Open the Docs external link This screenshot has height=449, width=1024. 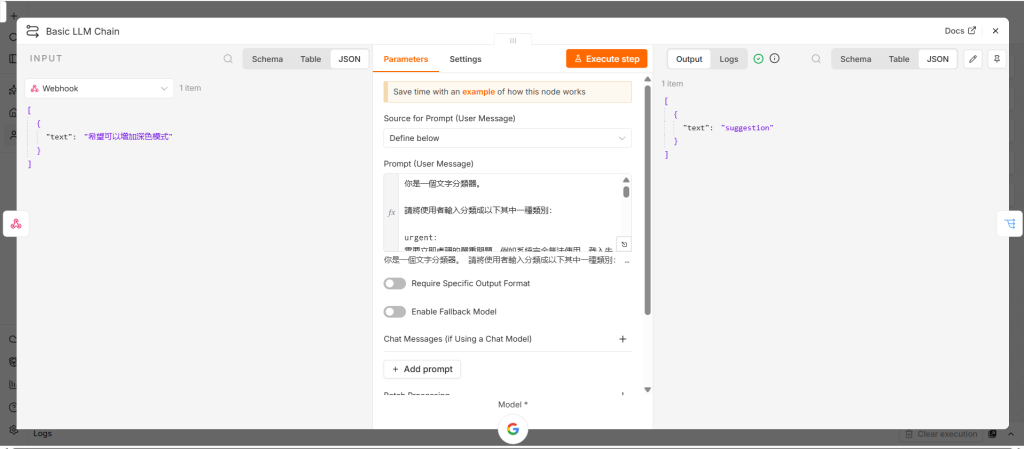[960, 31]
